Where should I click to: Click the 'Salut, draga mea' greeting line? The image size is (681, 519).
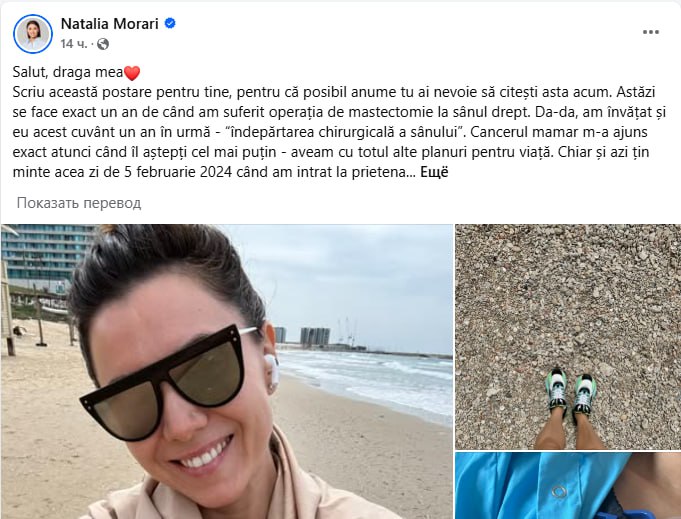(x=76, y=73)
